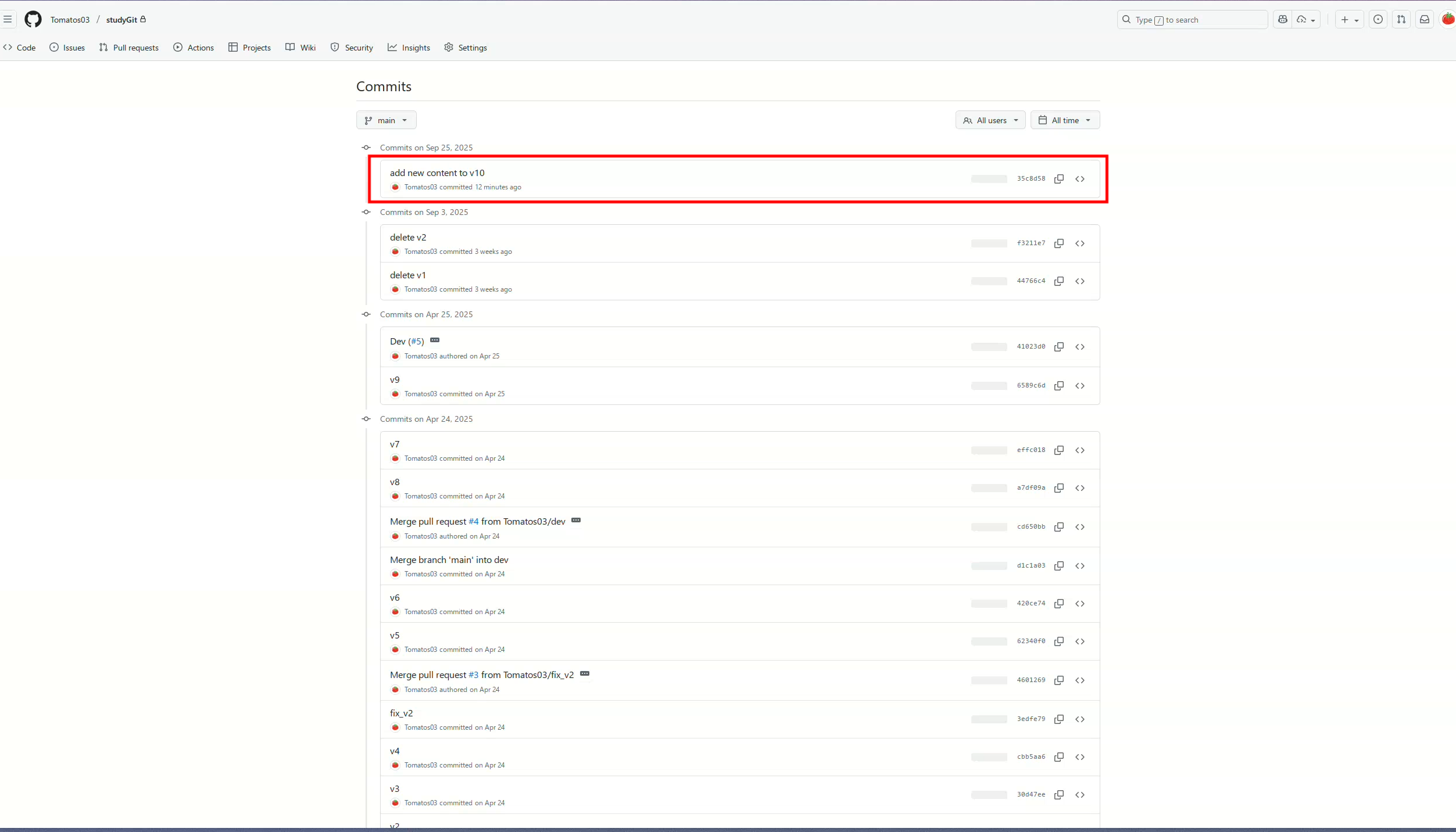Copy full SHA for commit 35c8d58
1456x832 pixels.
(1059, 179)
